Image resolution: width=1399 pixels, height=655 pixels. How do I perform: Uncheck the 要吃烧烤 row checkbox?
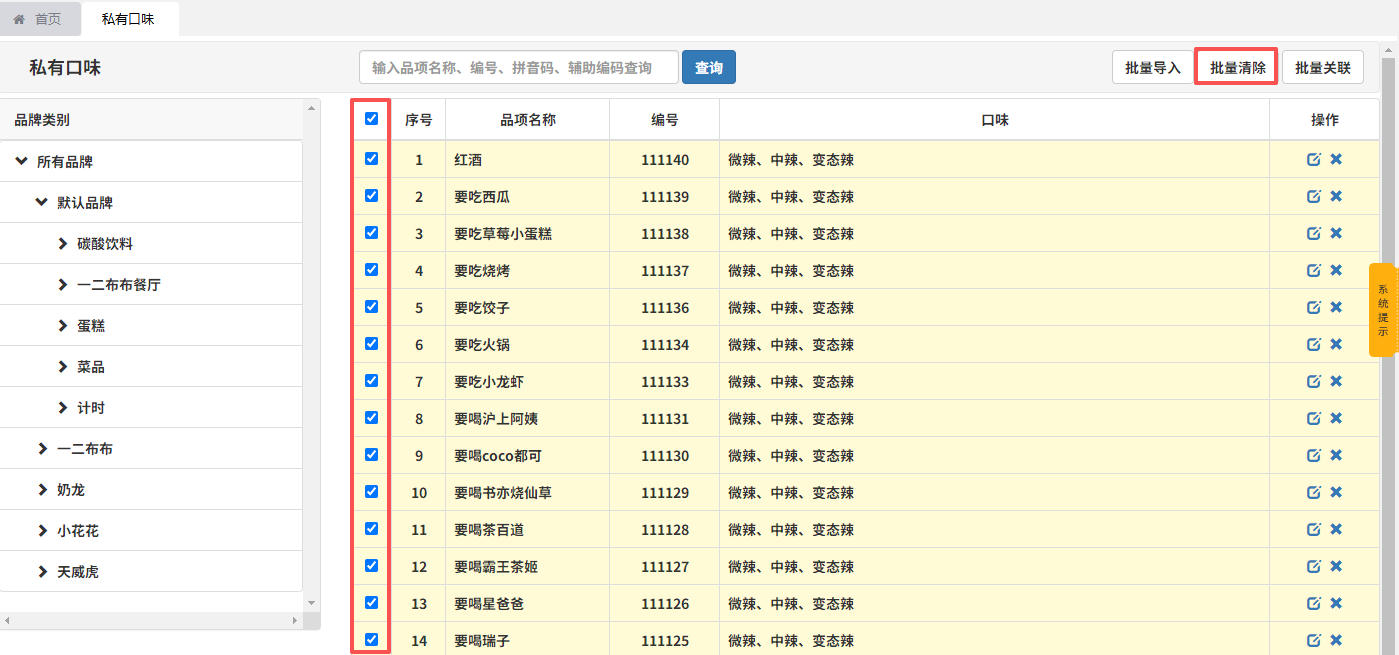coord(372,269)
